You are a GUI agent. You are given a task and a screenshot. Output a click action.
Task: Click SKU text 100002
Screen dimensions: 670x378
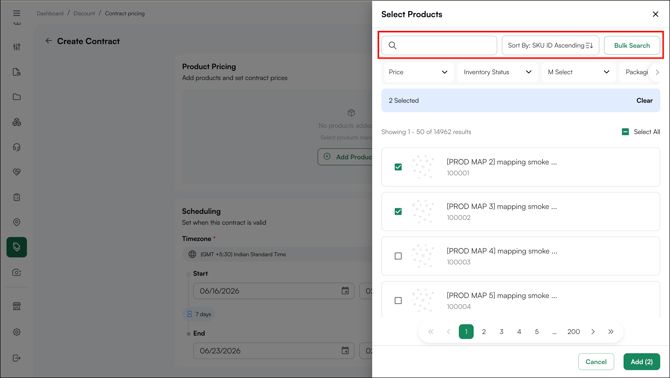pyautogui.click(x=458, y=217)
